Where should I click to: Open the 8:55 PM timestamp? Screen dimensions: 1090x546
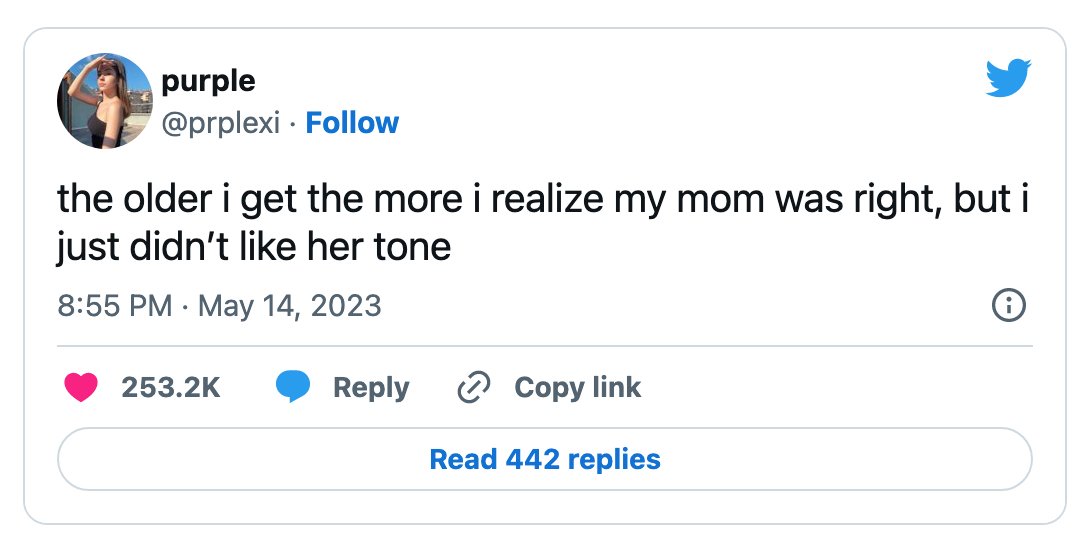point(115,306)
